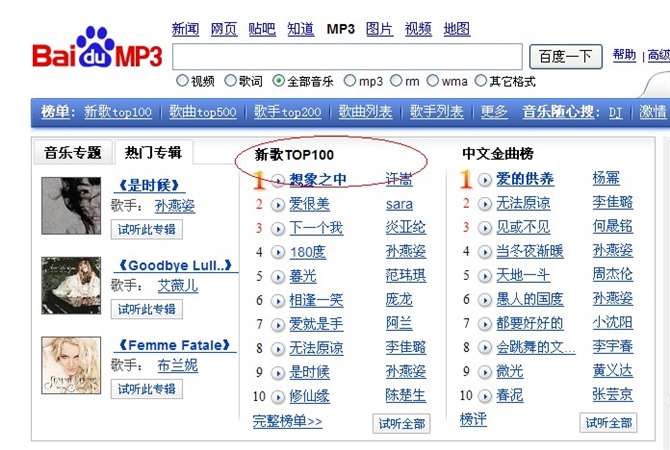Select the 其它格式 radio button
This screenshot has width=670, height=450.
pyautogui.click(x=481, y=80)
